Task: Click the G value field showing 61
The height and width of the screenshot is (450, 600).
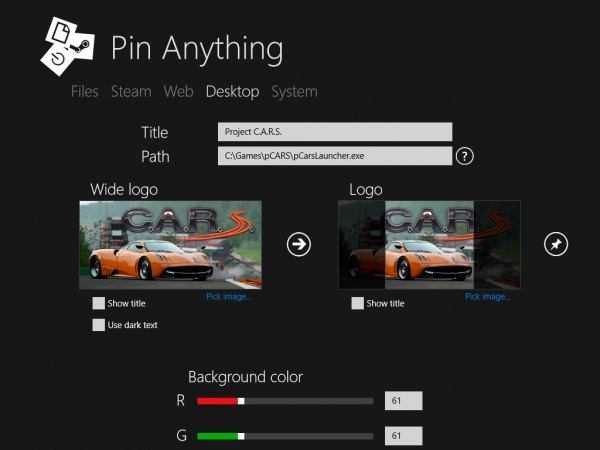Action: [404, 436]
